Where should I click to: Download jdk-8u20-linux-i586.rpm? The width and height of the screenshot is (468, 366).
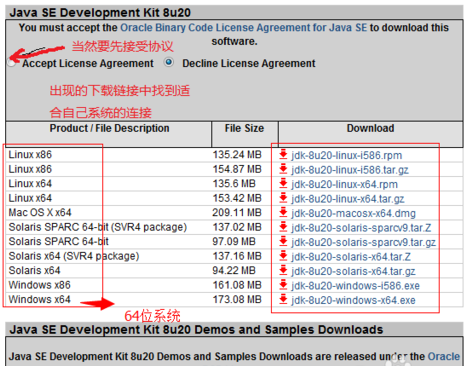coord(347,155)
